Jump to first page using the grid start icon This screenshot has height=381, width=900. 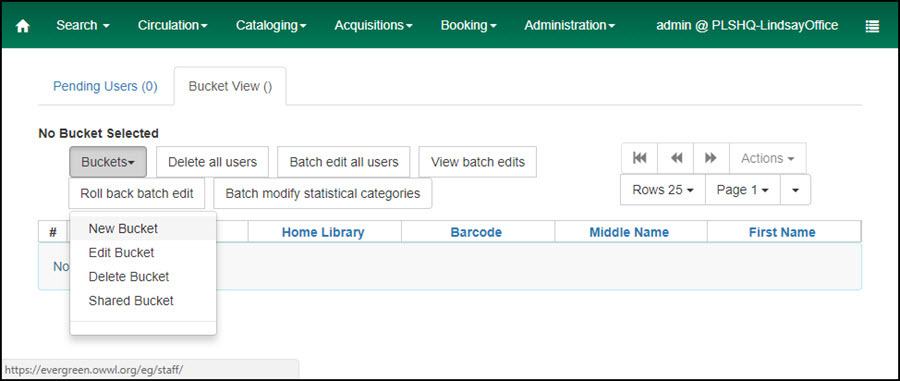[639, 158]
